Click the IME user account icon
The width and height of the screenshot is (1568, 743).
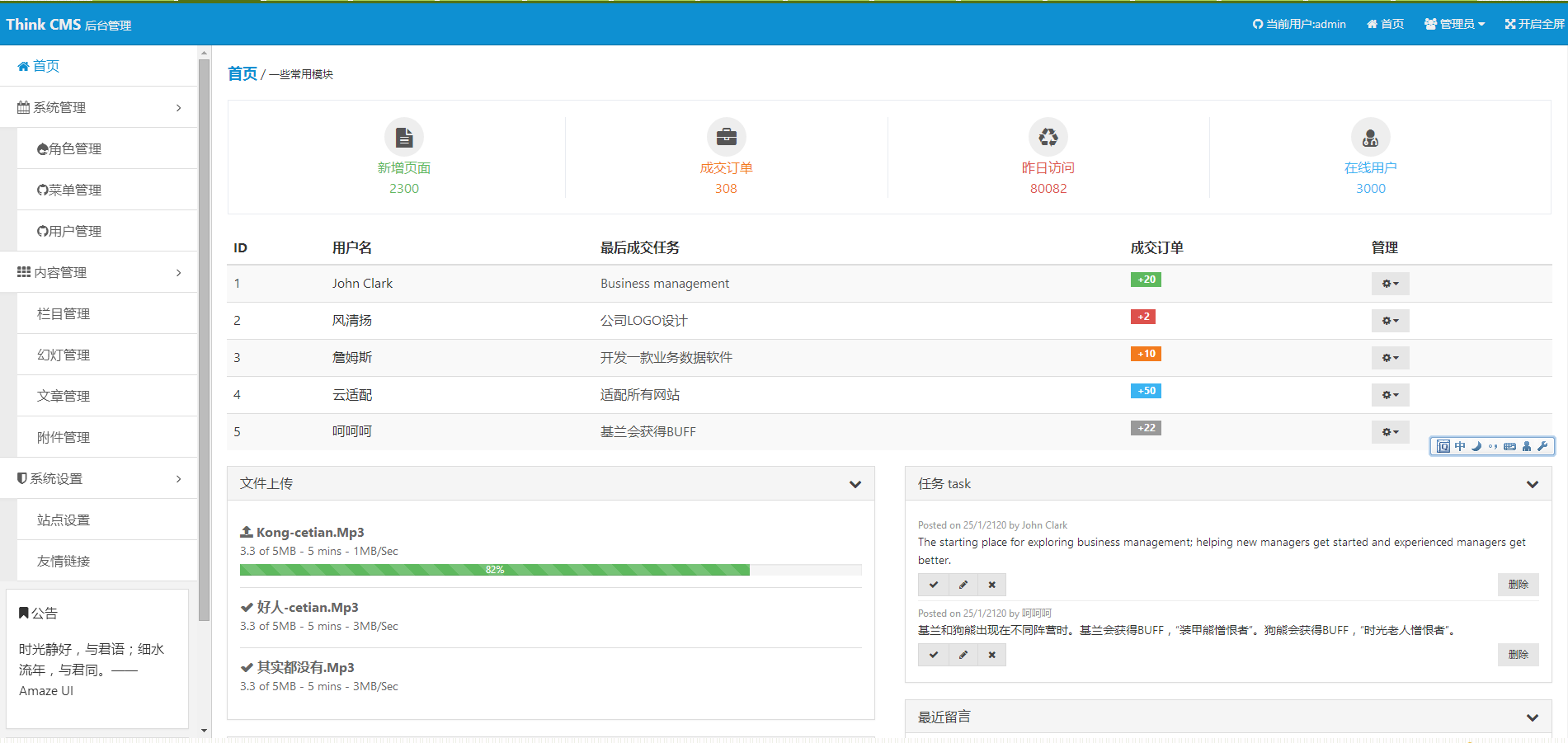[x=1527, y=446]
